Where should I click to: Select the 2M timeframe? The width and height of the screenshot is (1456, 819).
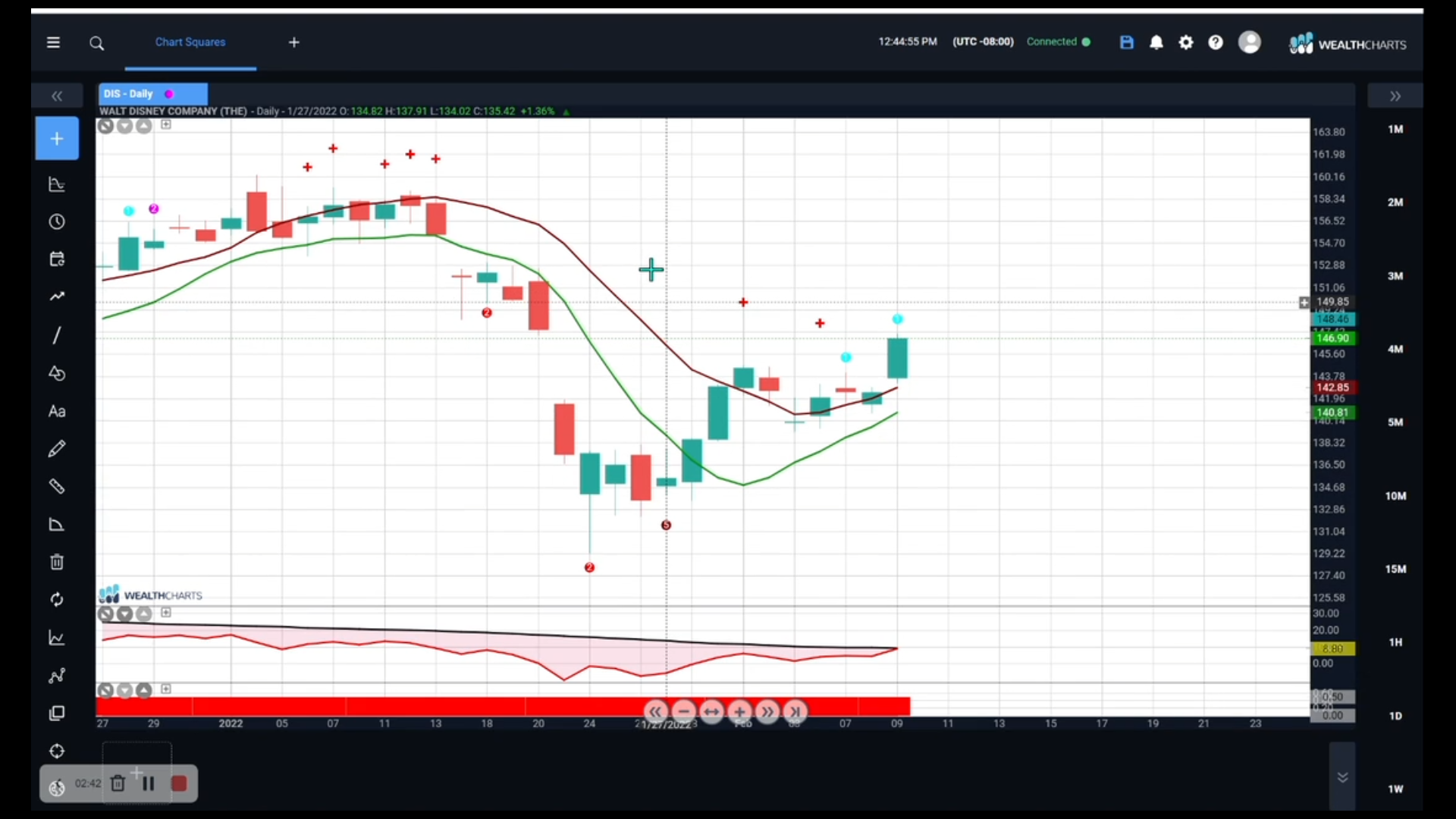coord(1395,202)
